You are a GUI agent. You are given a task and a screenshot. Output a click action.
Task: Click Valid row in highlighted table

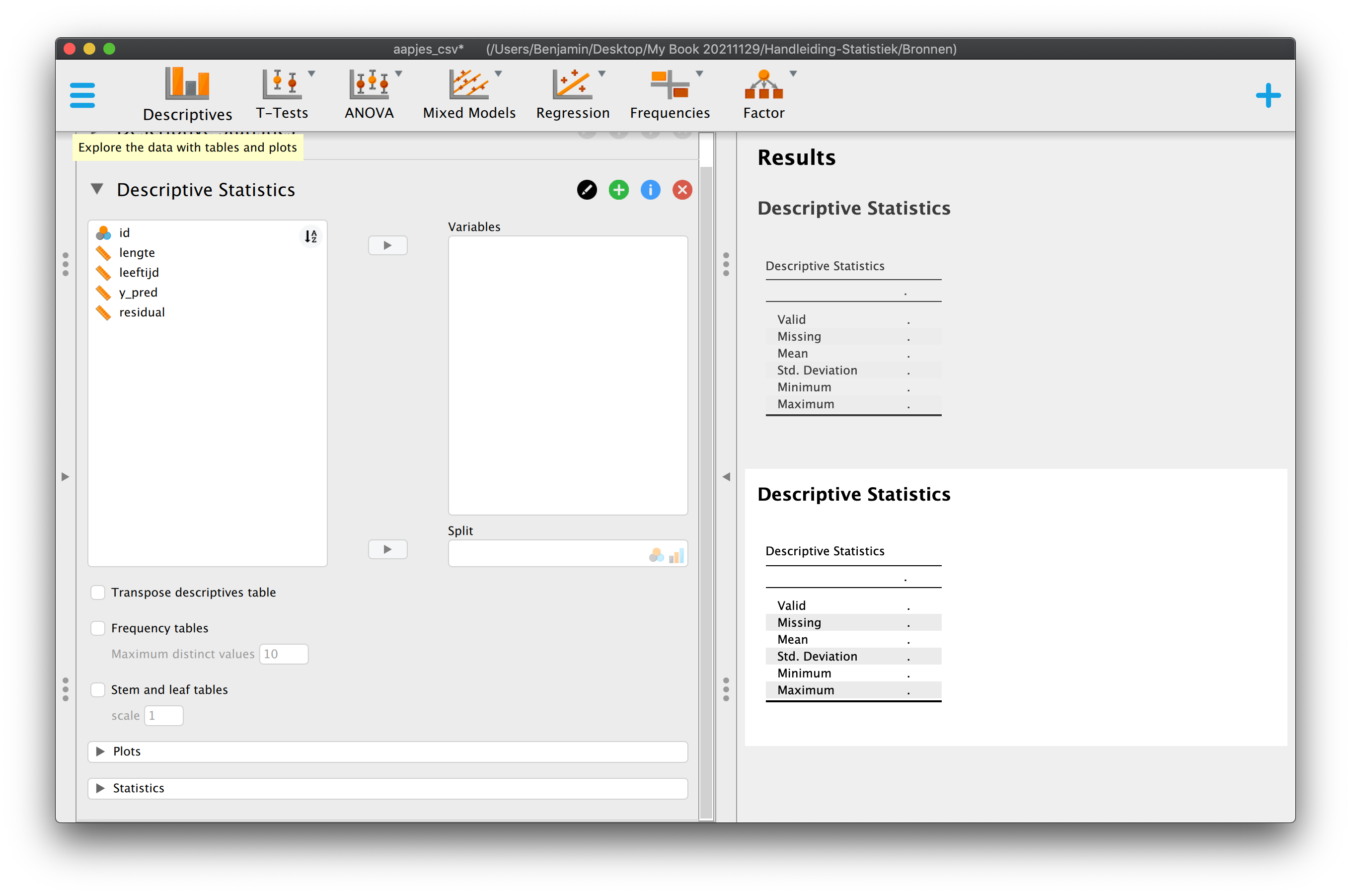coord(853,606)
